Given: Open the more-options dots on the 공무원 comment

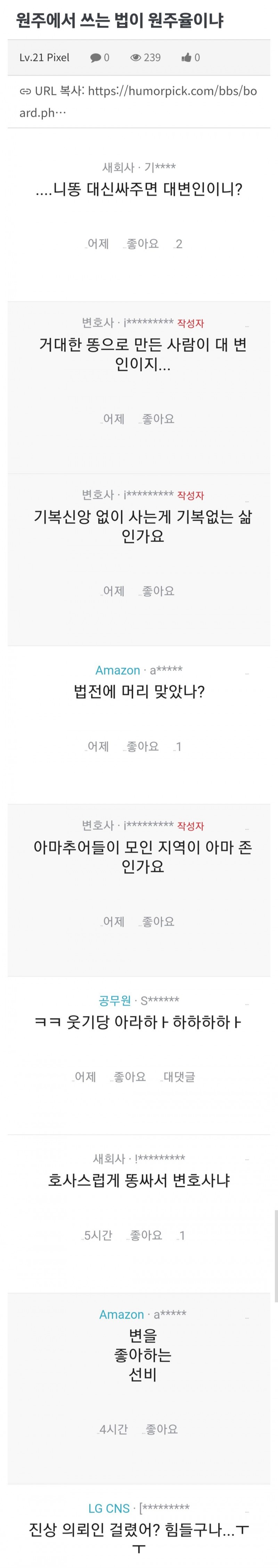Looking at the screenshot, I should click(247, 1004).
